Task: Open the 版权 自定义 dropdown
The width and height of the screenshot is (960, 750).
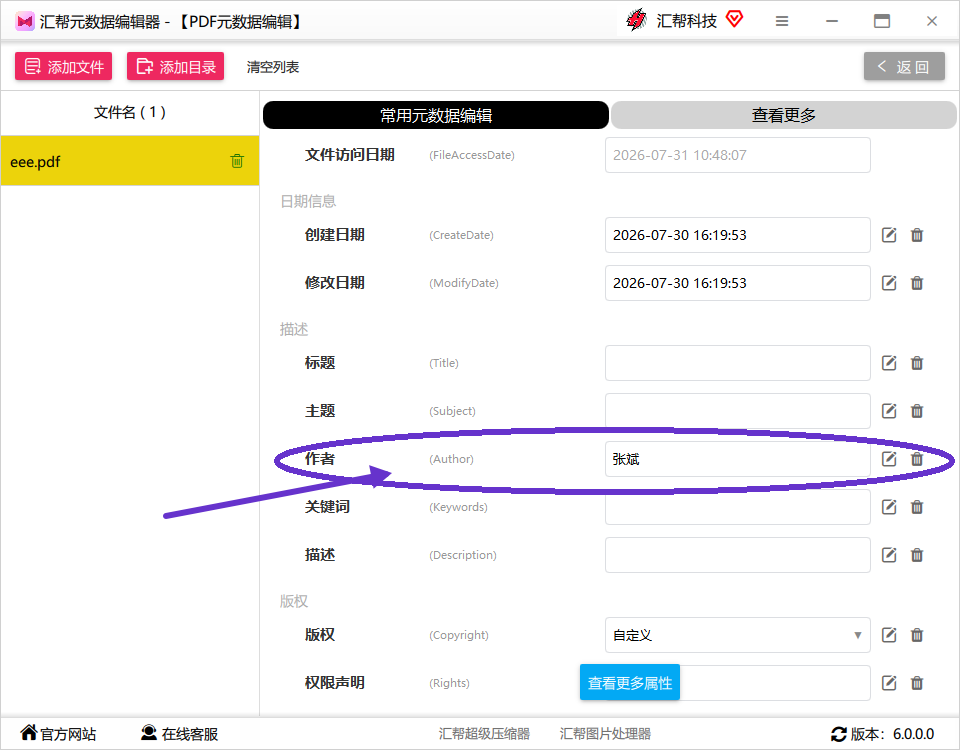Action: (737, 635)
